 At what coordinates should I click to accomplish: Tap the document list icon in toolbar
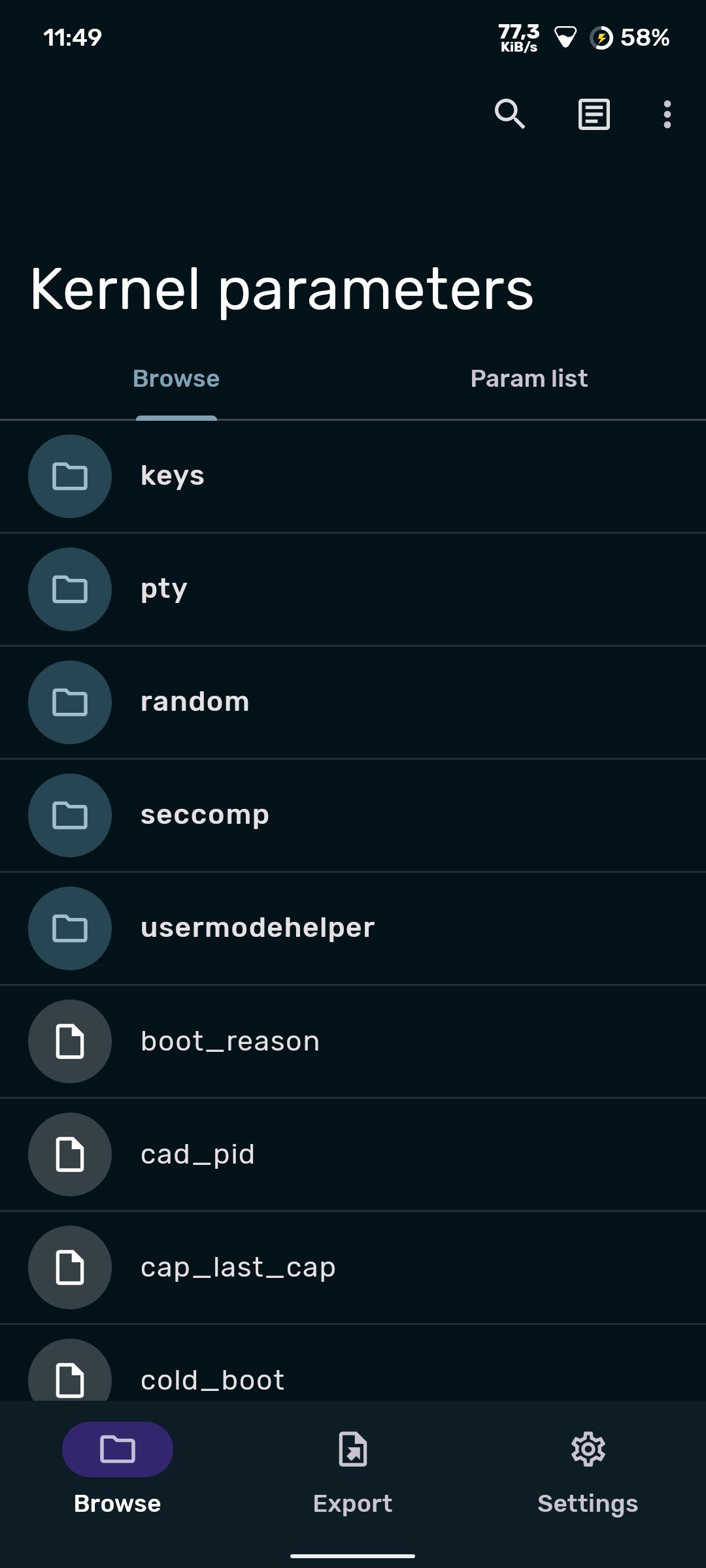tap(594, 114)
